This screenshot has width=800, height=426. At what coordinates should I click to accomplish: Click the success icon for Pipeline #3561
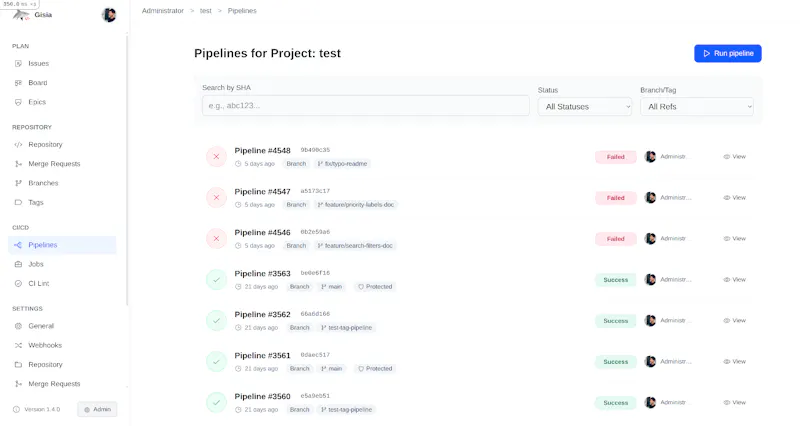[x=216, y=361]
